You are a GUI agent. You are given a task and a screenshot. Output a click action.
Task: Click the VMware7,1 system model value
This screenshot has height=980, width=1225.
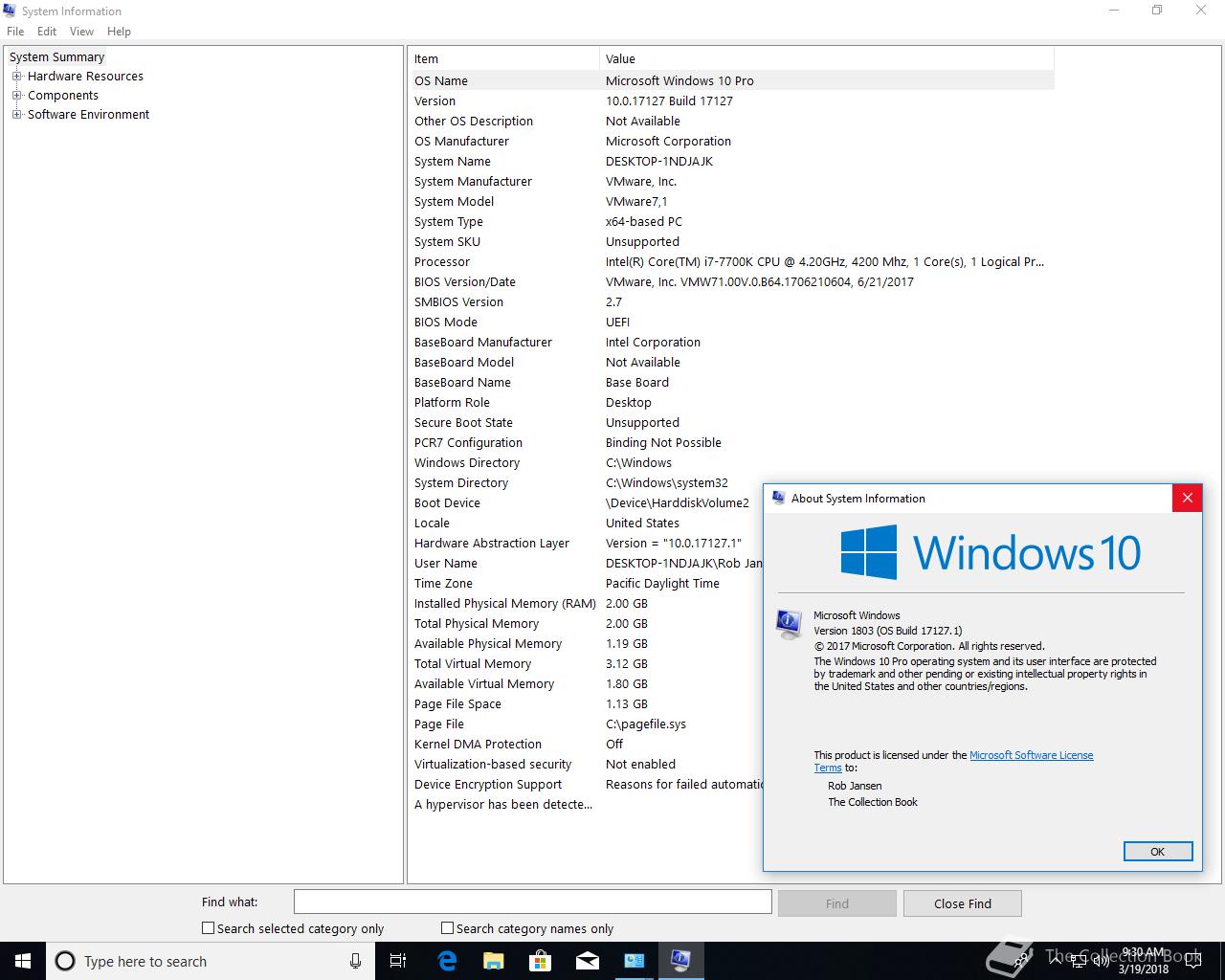(x=636, y=201)
